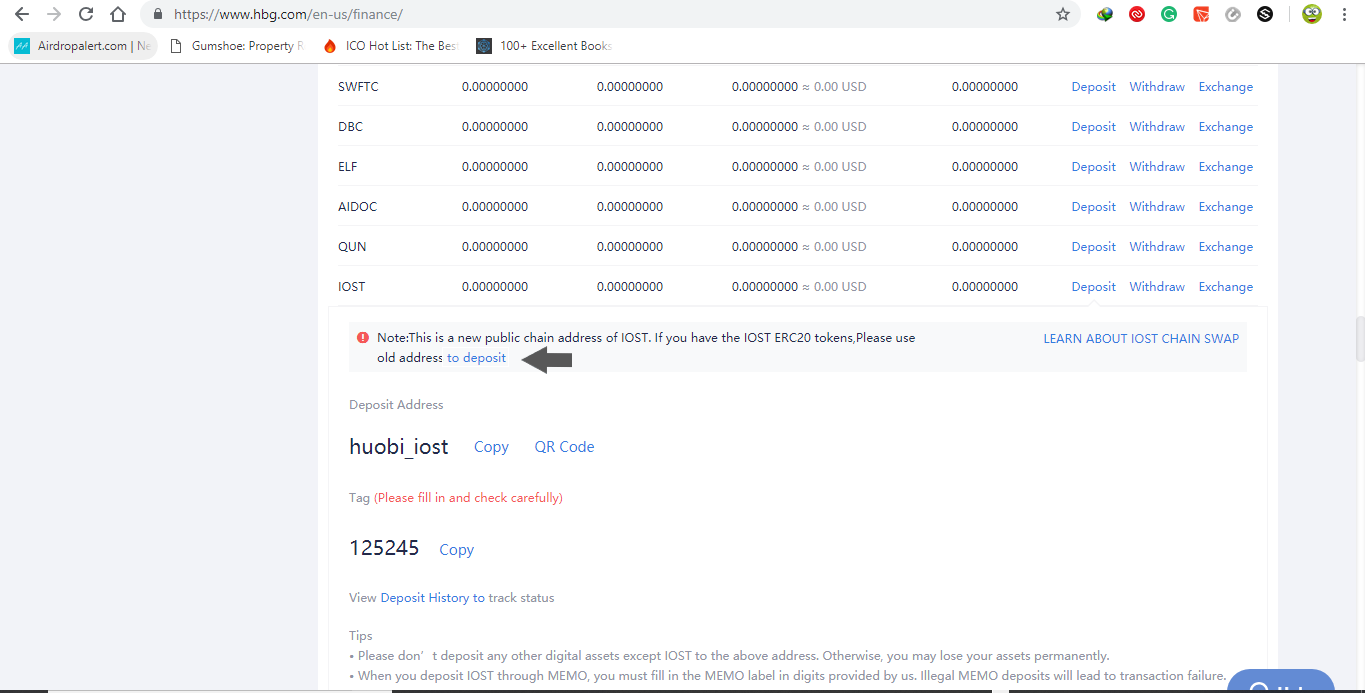Click Deposit for AIDOC
Screen dimensions: 1365x693
click(x=1093, y=207)
